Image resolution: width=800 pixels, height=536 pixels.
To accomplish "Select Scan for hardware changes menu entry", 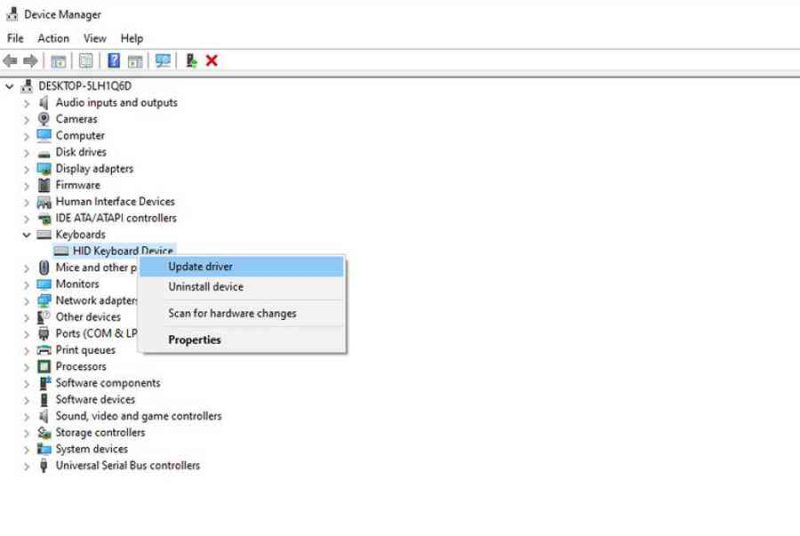I will tap(242, 313).
